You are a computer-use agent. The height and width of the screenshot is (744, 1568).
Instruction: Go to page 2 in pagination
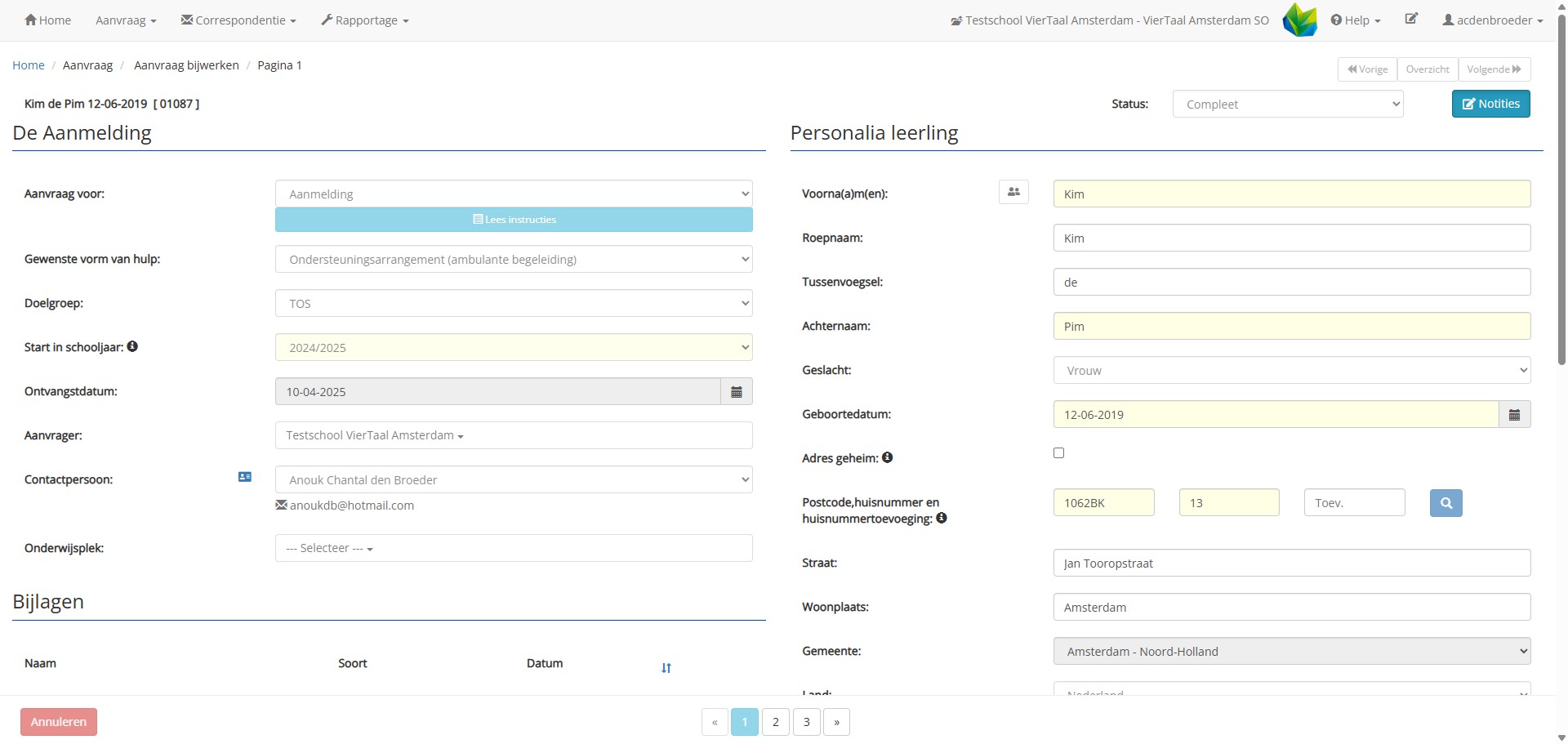click(776, 722)
